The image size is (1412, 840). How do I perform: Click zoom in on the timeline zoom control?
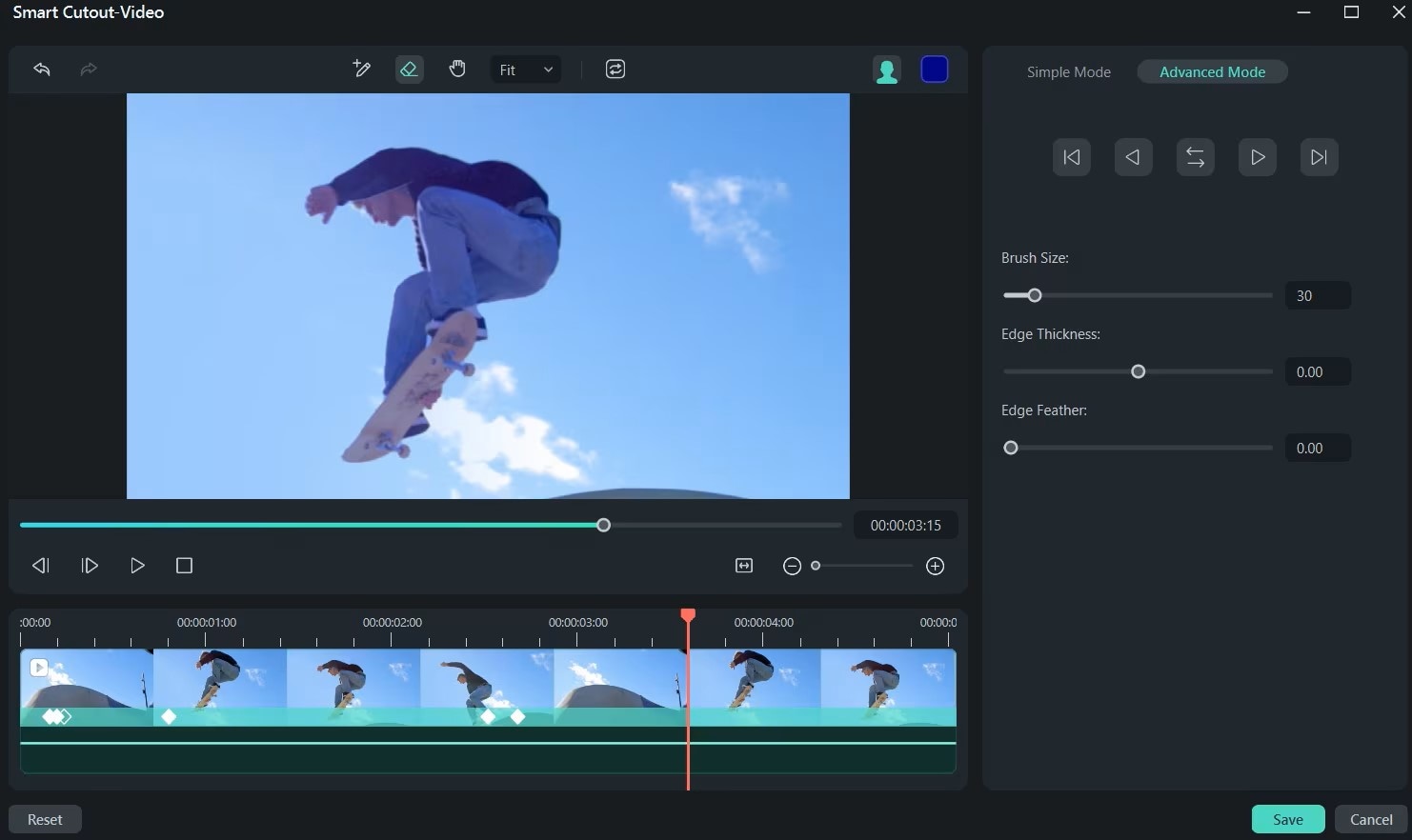(935, 565)
